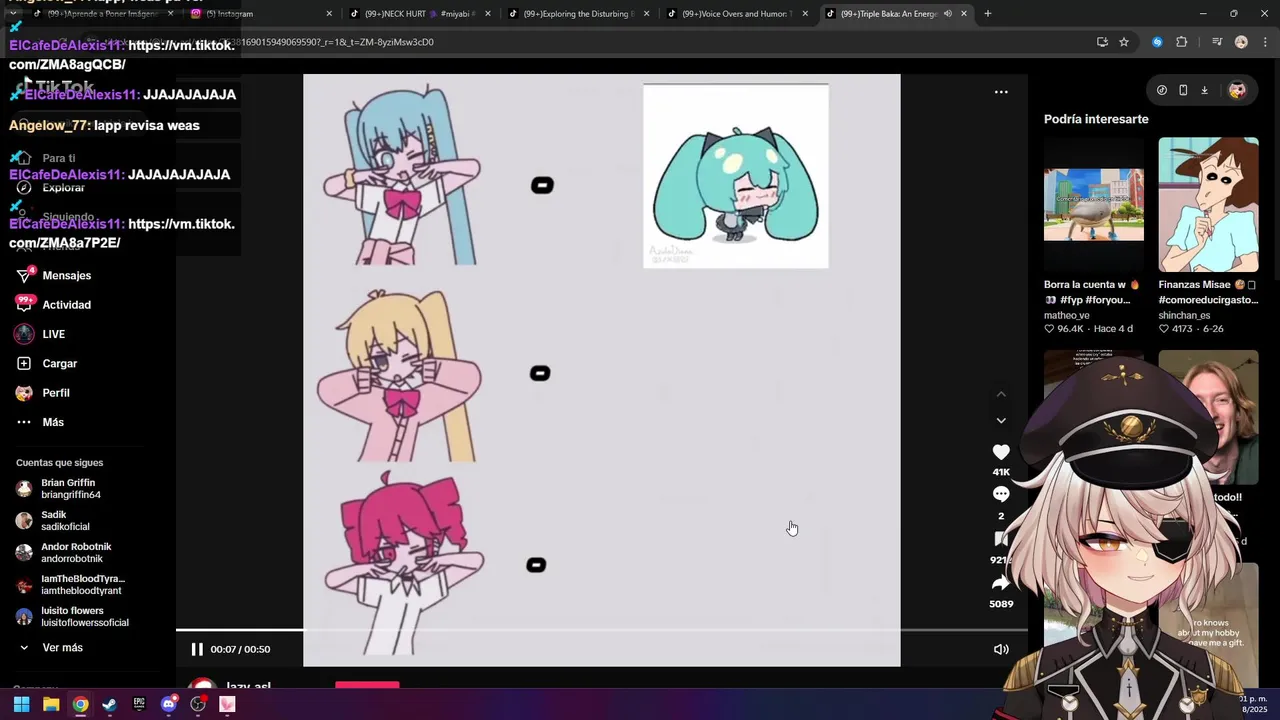1280x720 pixels.
Task: Open the three-dot more options above the video
Action: (1001, 92)
